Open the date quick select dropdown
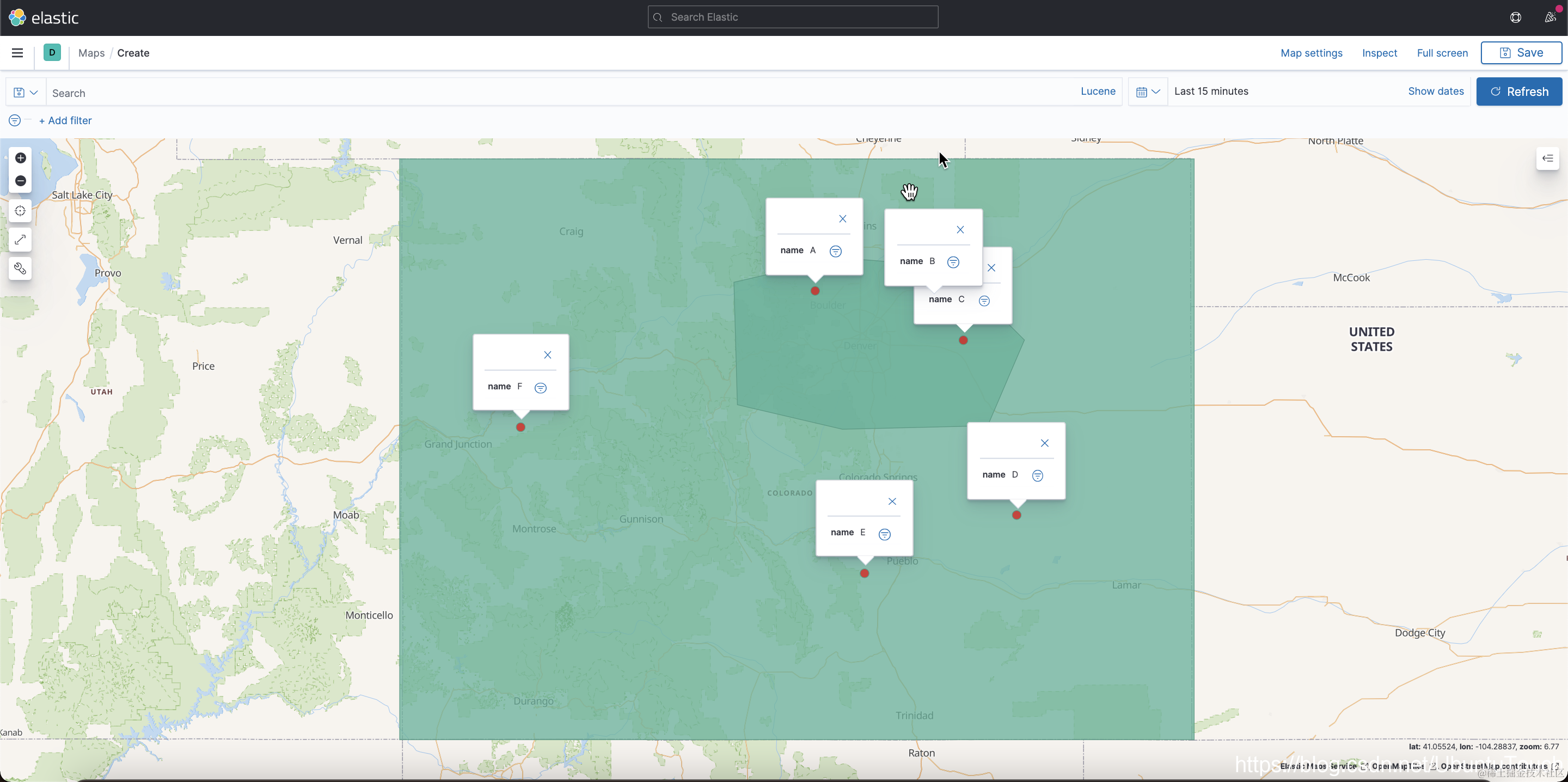The image size is (1568, 782). tap(1147, 92)
